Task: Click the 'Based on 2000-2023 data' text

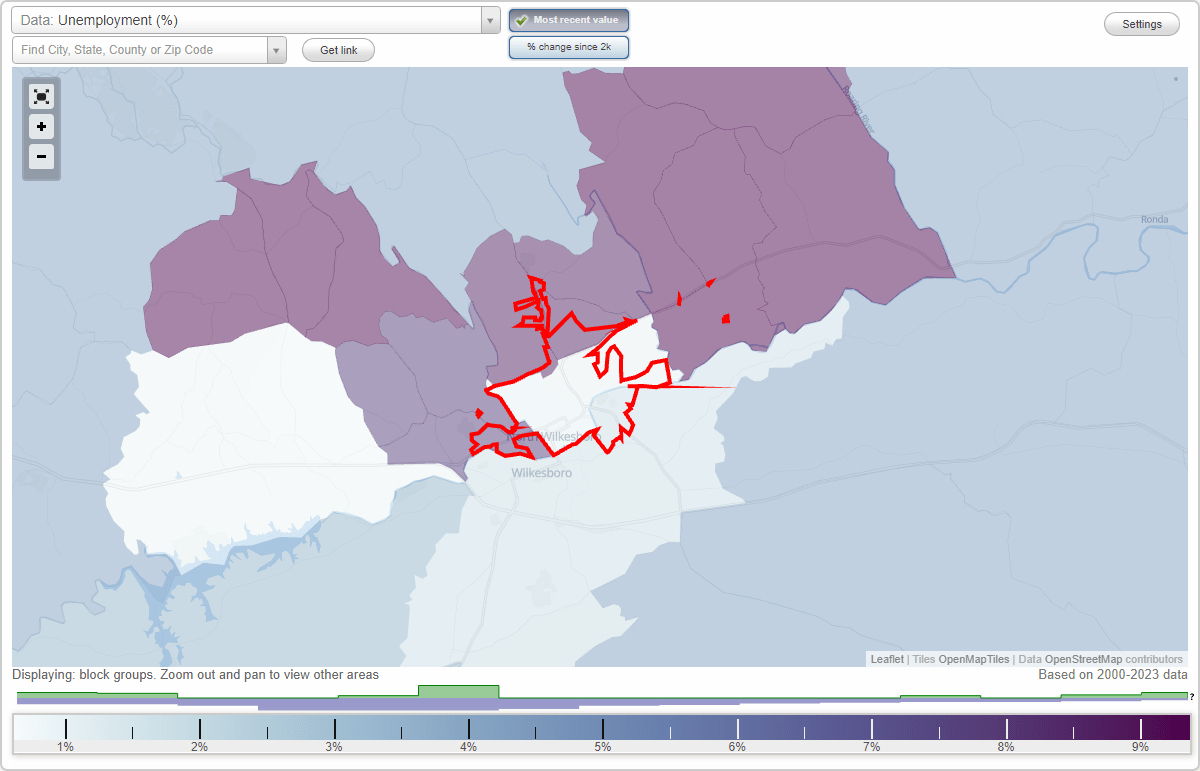Action: click(x=1113, y=675)
